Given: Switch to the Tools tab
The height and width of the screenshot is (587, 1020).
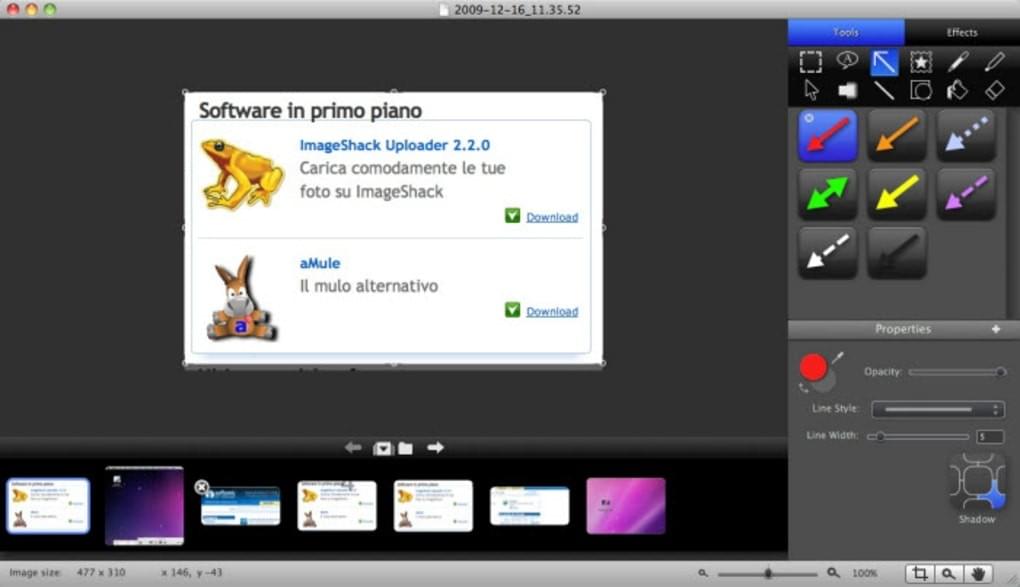Looking at the screenshot, I should pyautogui.click(x=845, y=32).
